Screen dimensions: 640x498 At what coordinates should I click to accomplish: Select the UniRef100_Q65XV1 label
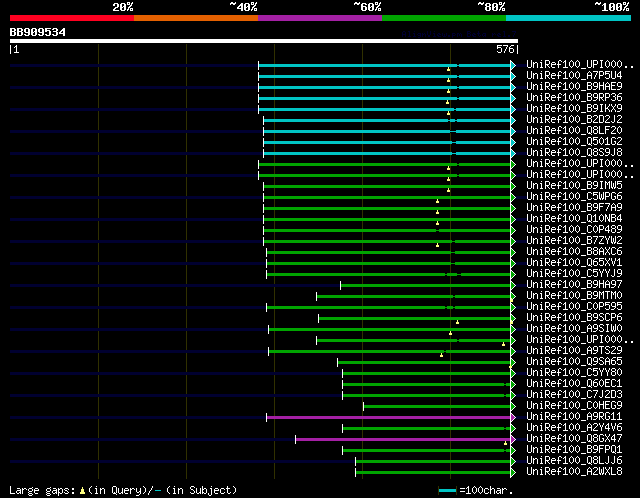click(x=574, y=263)
